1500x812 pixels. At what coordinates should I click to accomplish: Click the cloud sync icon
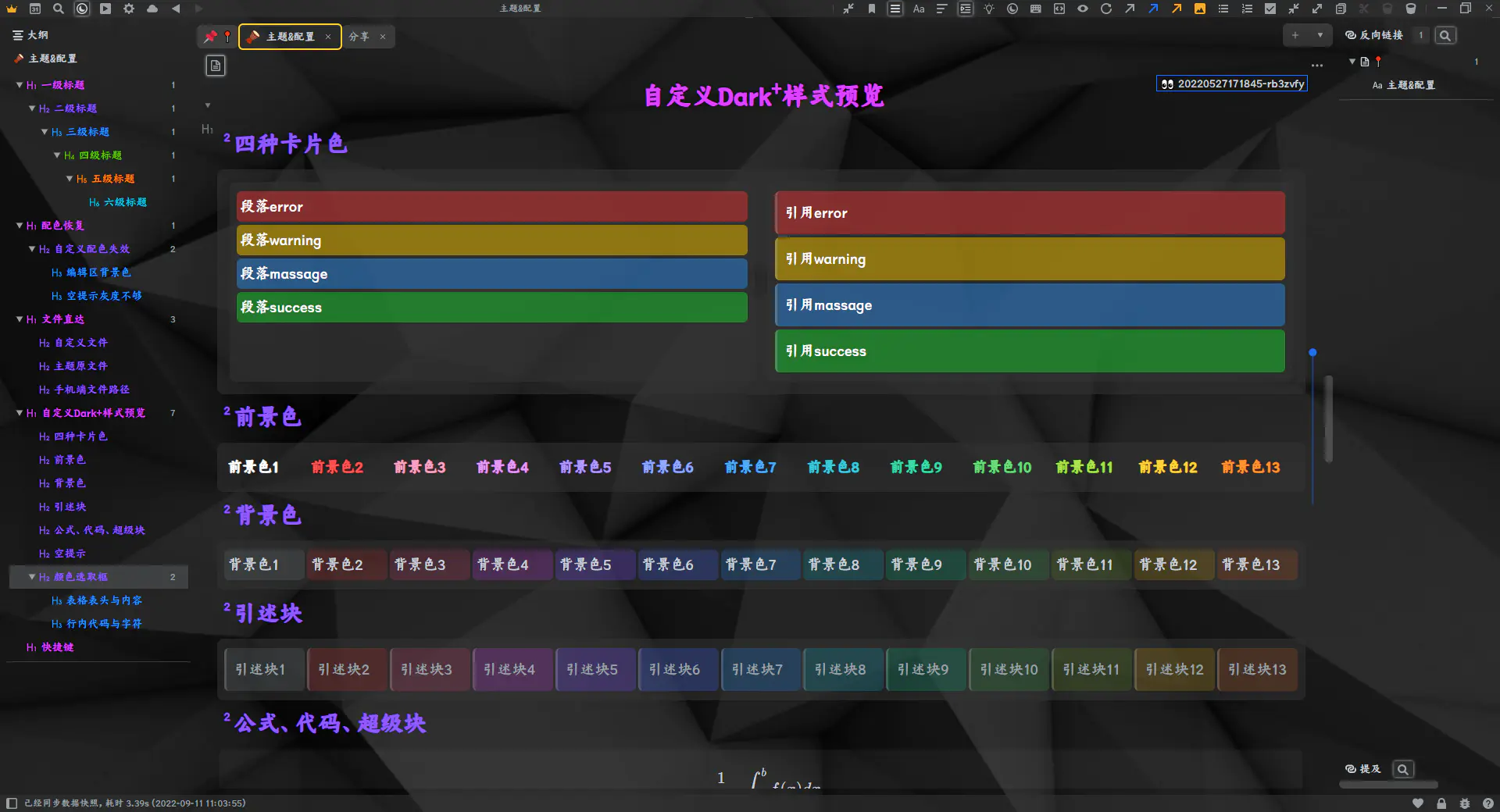[x=152, y=9]
